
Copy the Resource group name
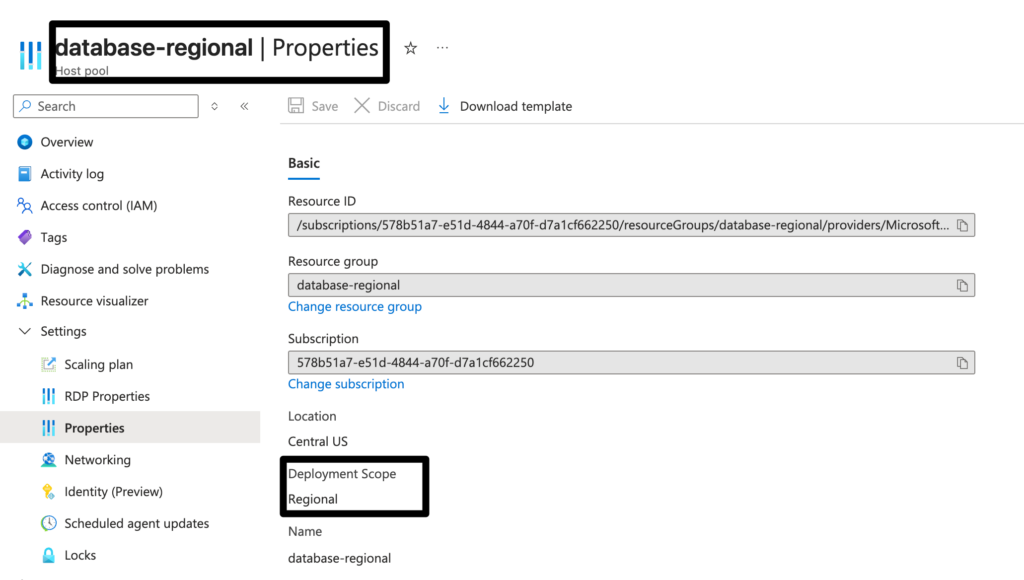[x=962, y=285]
